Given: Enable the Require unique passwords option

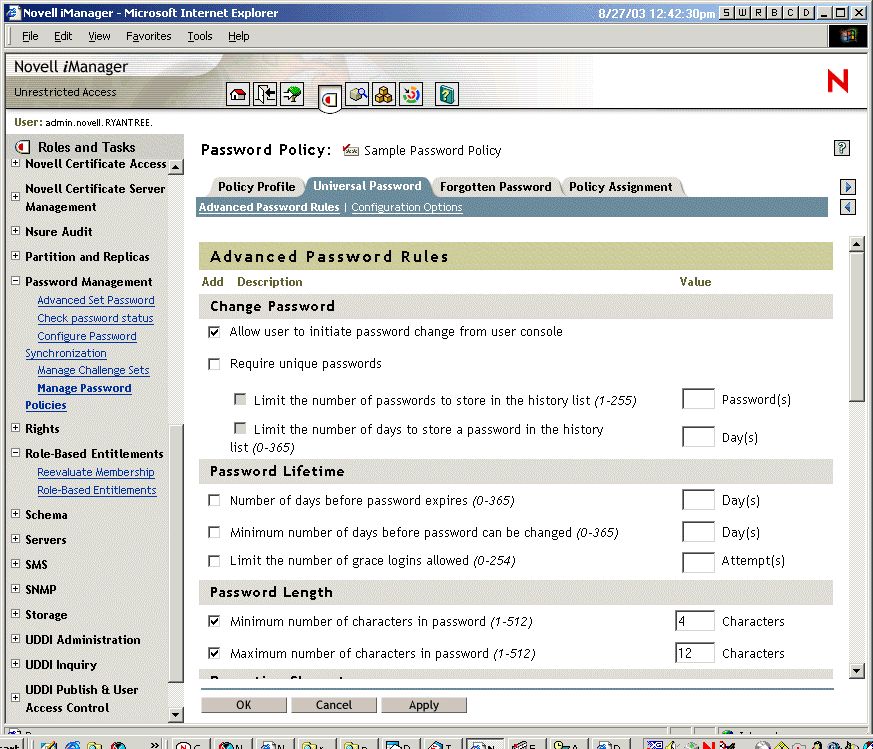Looking at the screenshot, I should [214, 364].
